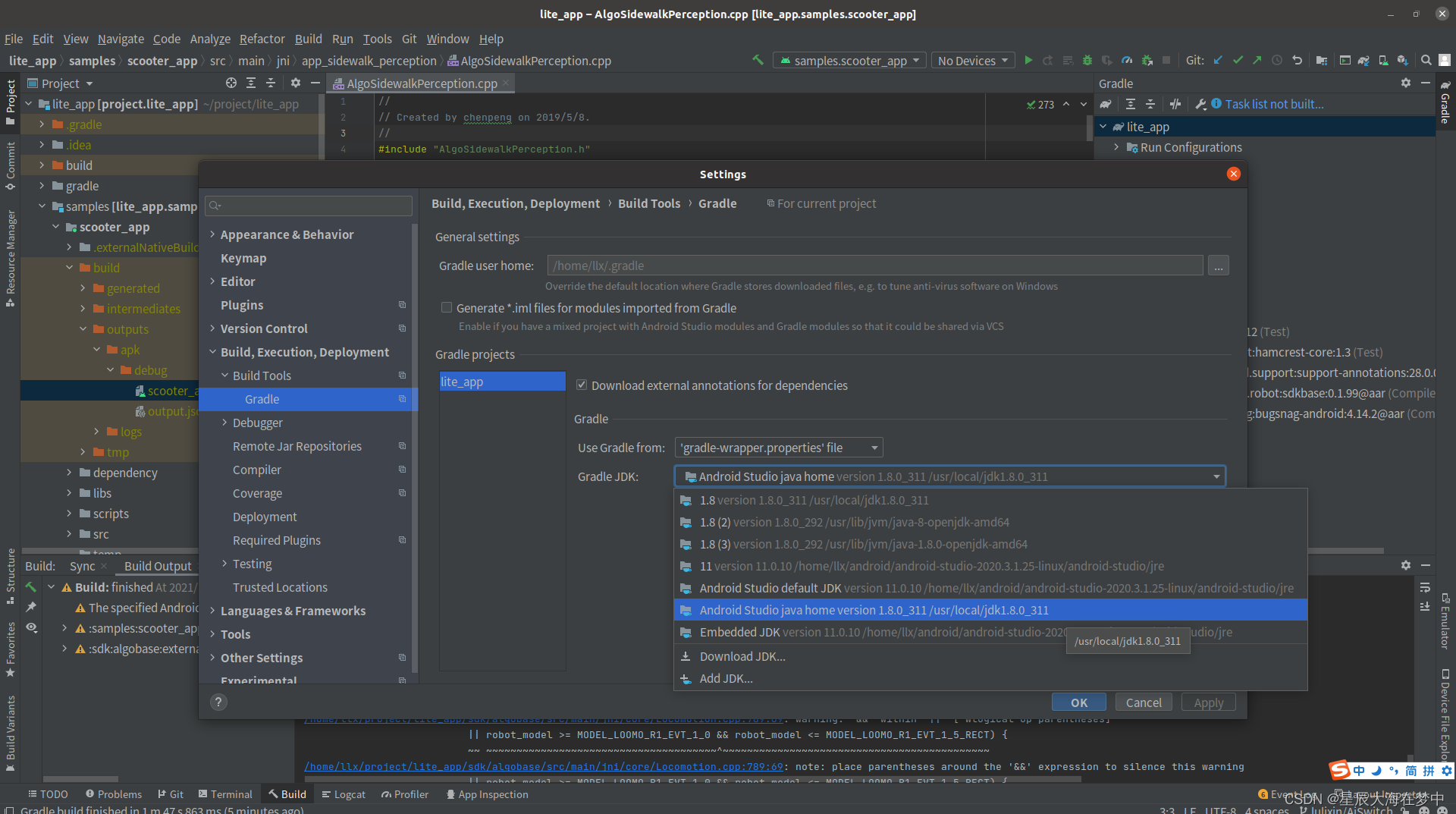Run the app with green play icon
Viewport: 1456px width, 814px height.
pyautogui.click(x=1028, y=60)
